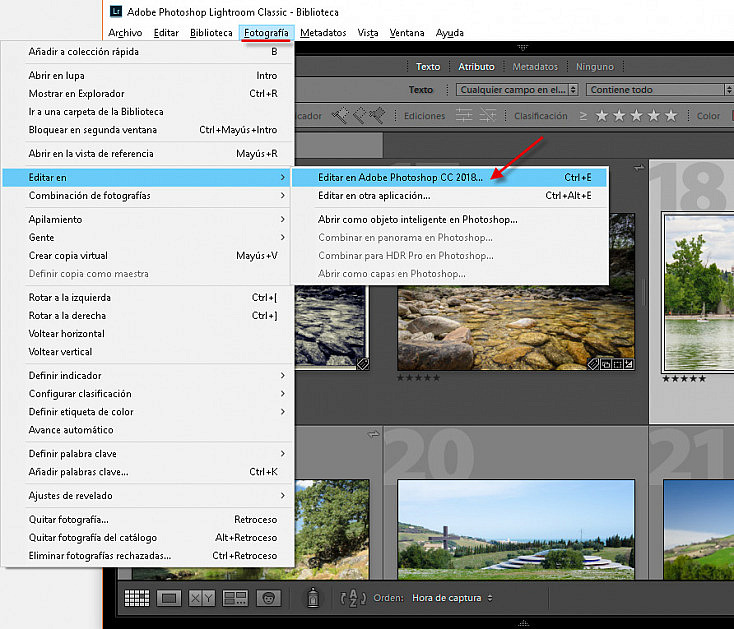This screenshot has width=734, height=629.
Task: Select 'Voltear horizontal'
Action: coord(148,334)
